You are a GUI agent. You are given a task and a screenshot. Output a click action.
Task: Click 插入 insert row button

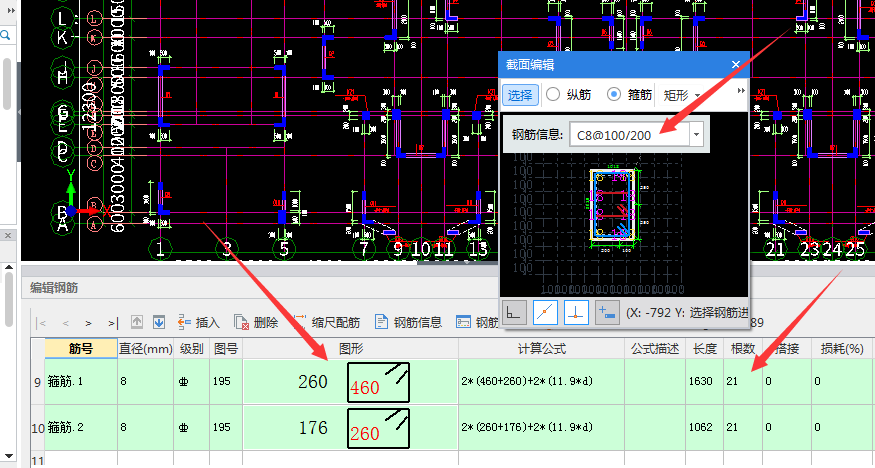tap(199, 322)
